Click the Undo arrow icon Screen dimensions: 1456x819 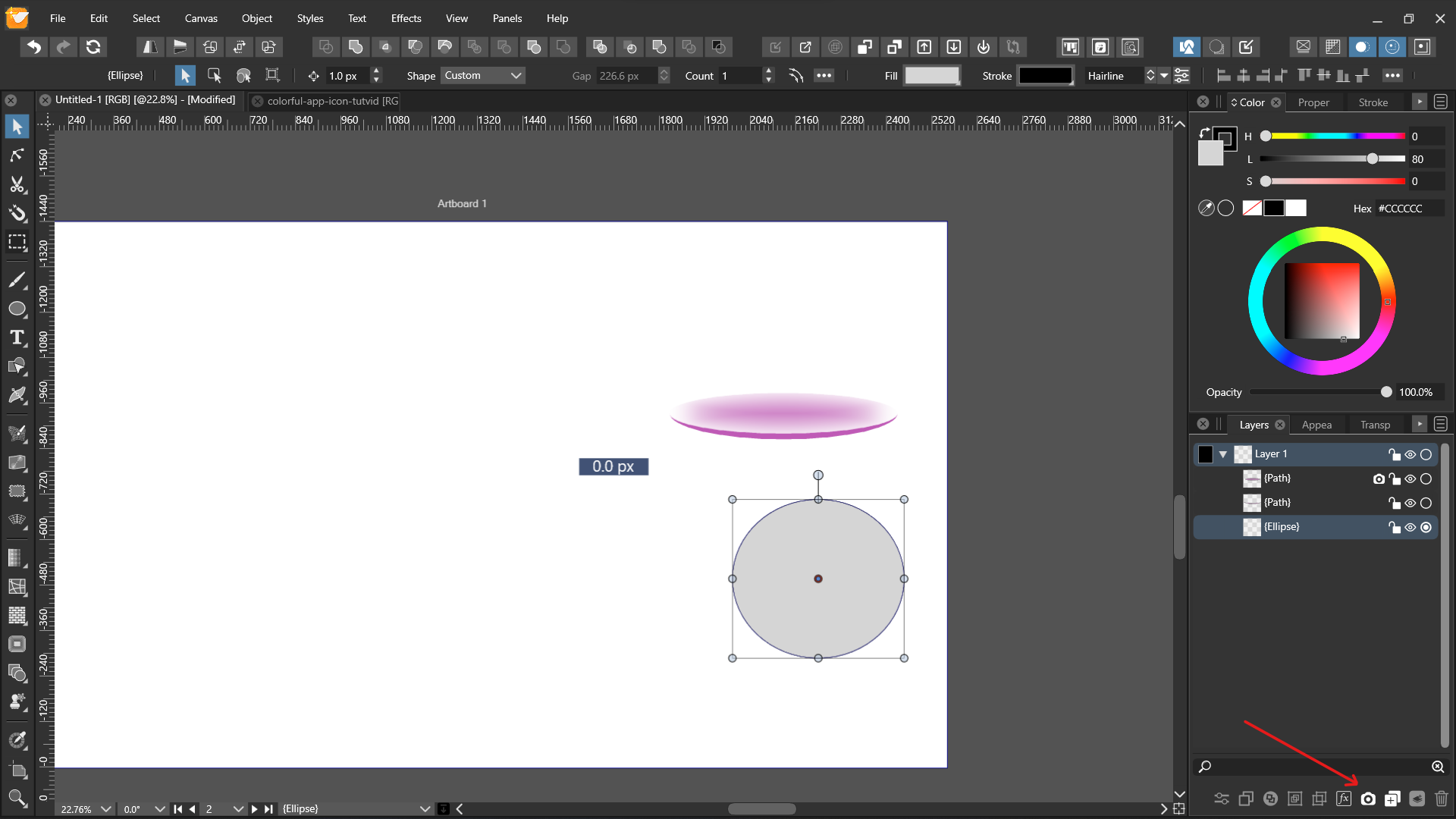(33, 47)
